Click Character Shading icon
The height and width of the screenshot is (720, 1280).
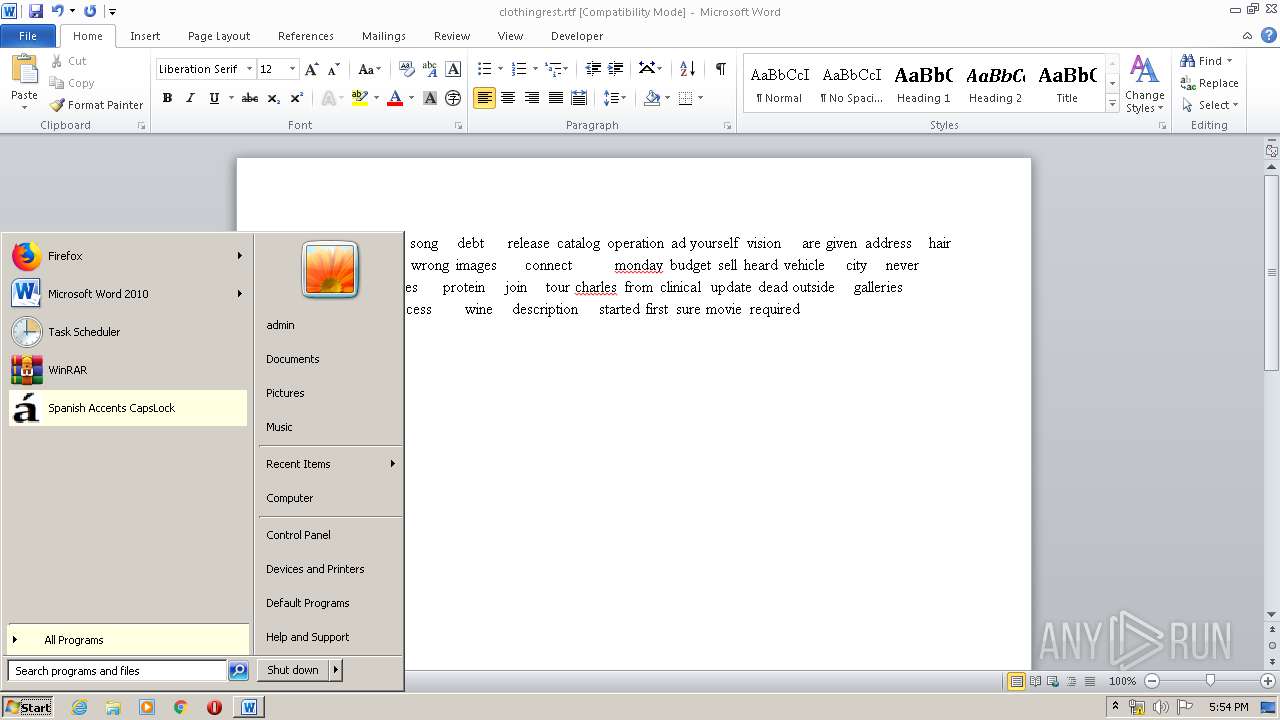[430, 98]
